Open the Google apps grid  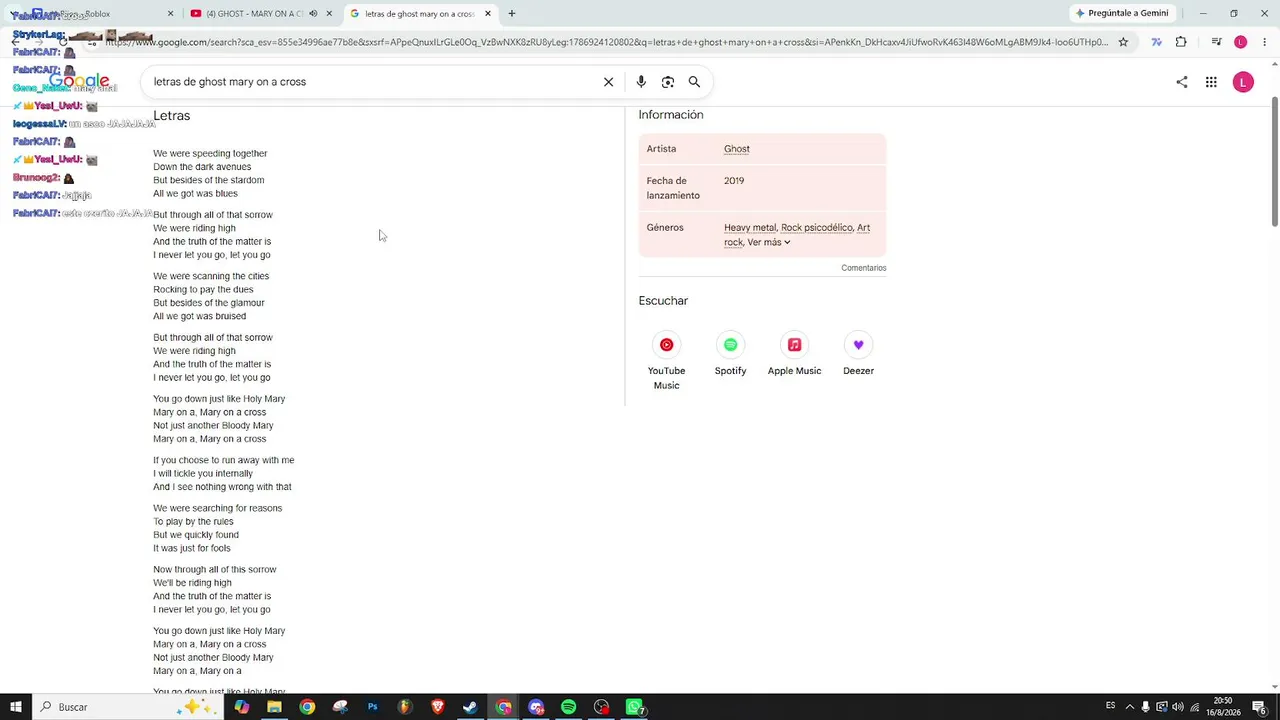click(1211, 82)
